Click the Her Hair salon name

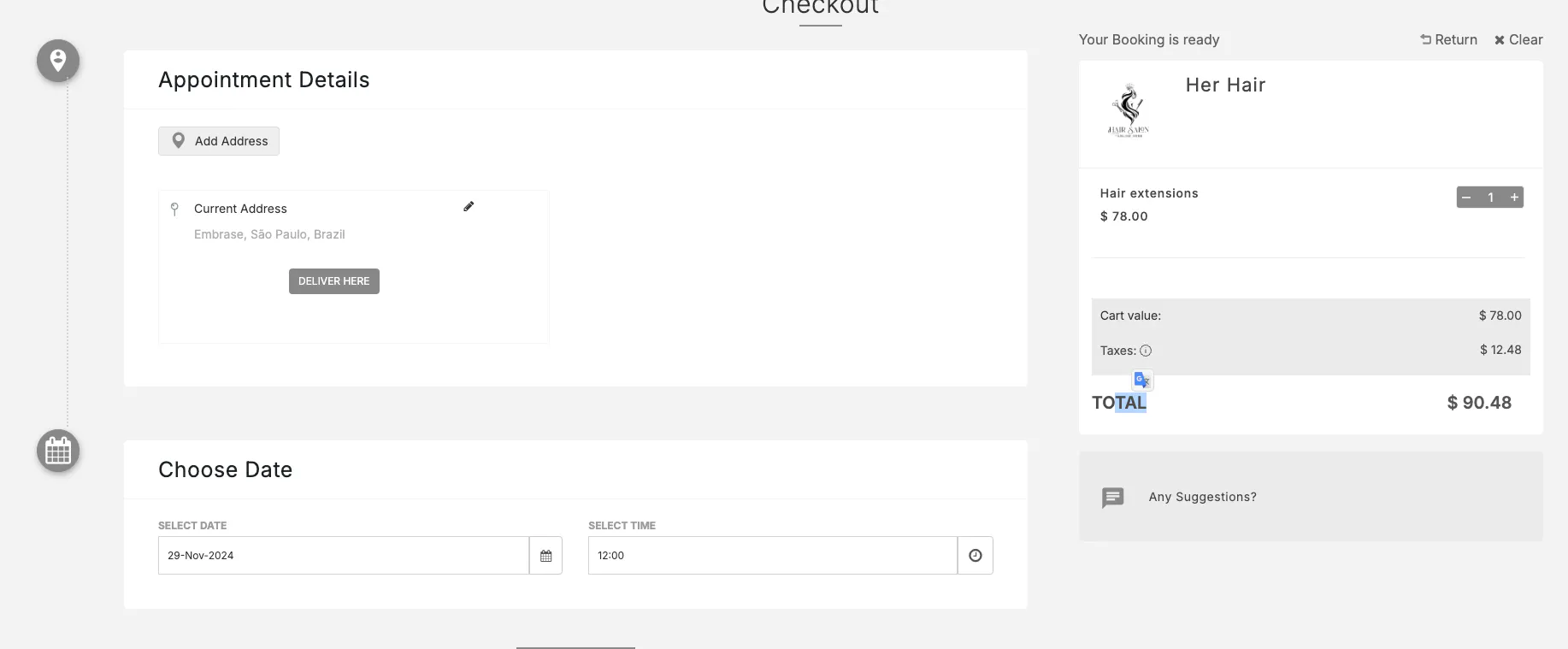tap(1225, 85)
